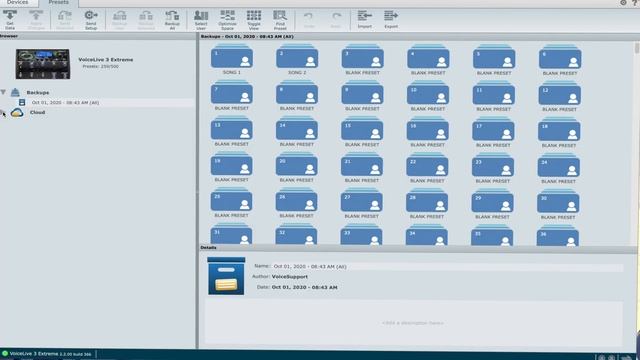Image resolution: width=640 pixels, height=360 pixels.
Task: Click the Optimize Space icon
Action: [227, 20]
